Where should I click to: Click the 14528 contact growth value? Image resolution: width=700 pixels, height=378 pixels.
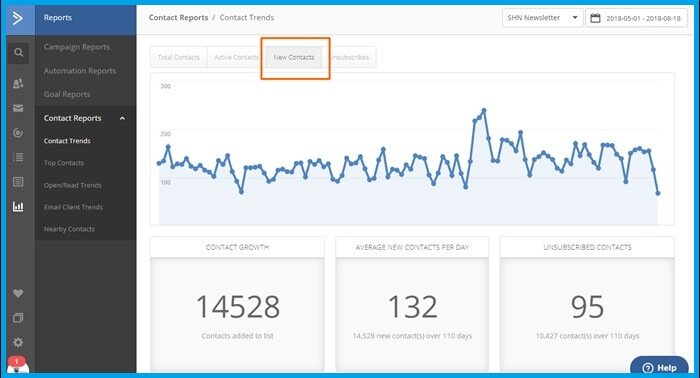[238, 307]
